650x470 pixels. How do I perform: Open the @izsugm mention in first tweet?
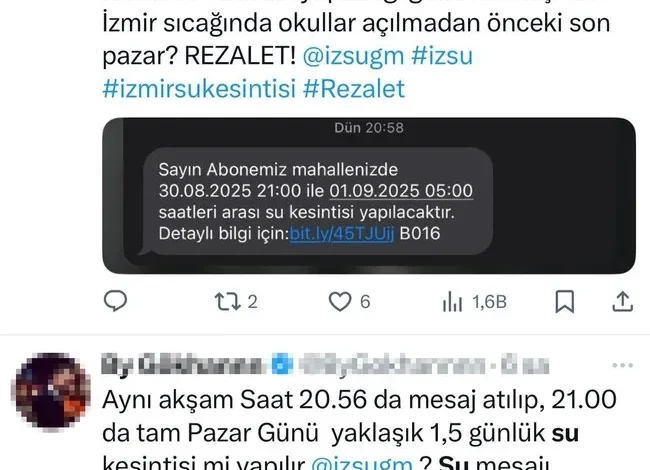coord(353,56)
